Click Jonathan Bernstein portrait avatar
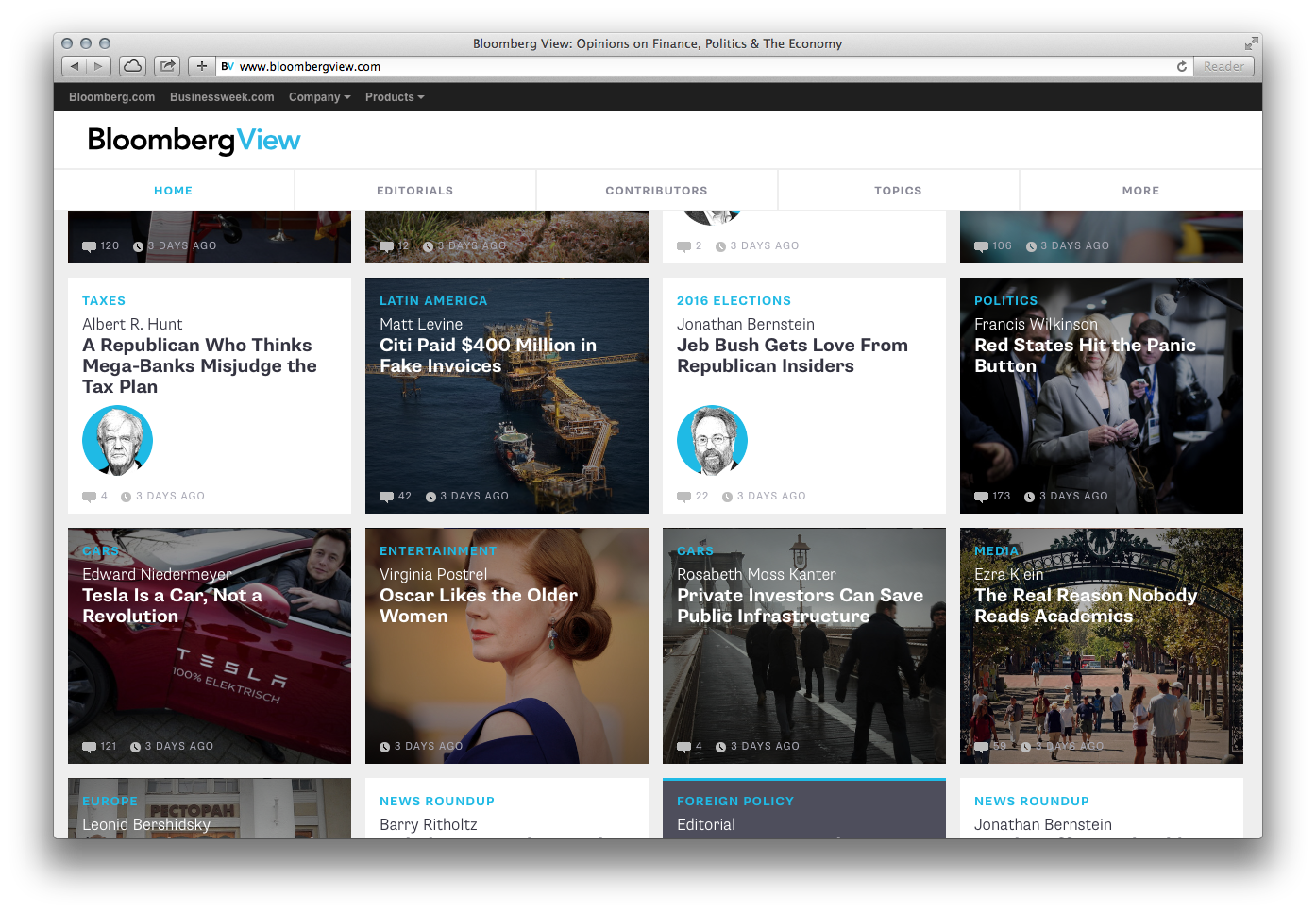The width and height of the screenshot is (1316, 913). (x=712, y=441)
